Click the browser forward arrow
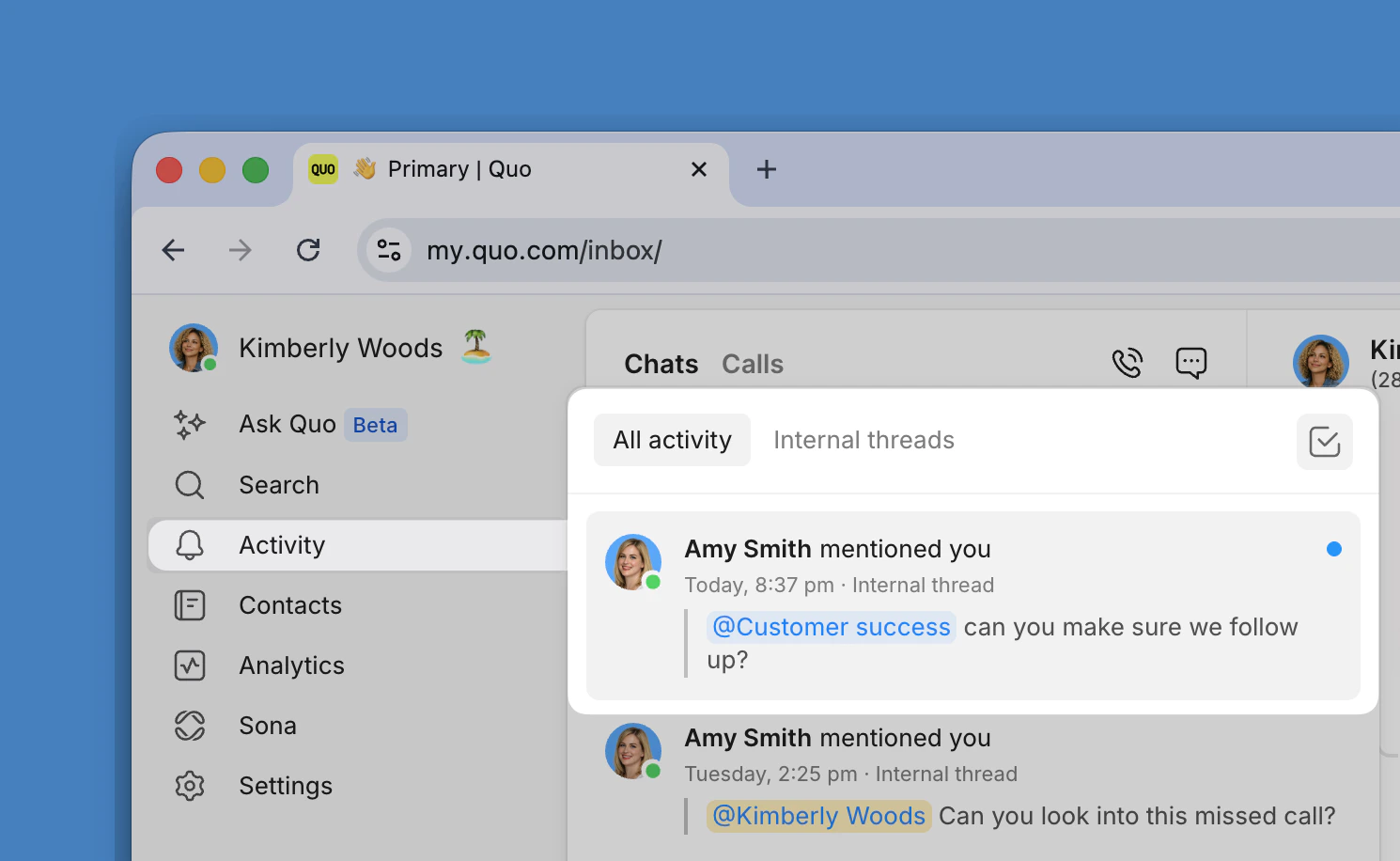The height and width of the screenshot is (861, 1400). (241, 250)
